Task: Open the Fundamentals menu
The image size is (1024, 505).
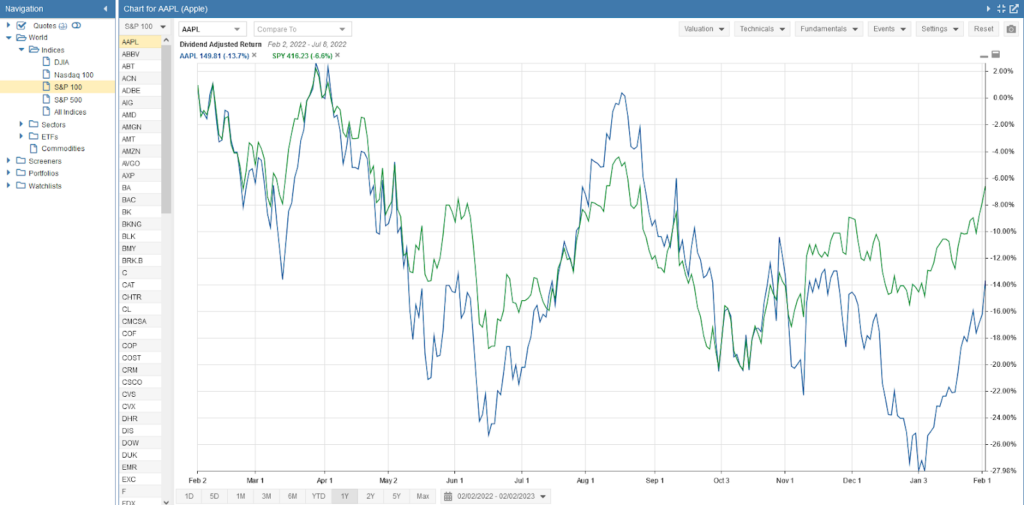Action: (829, 29)
